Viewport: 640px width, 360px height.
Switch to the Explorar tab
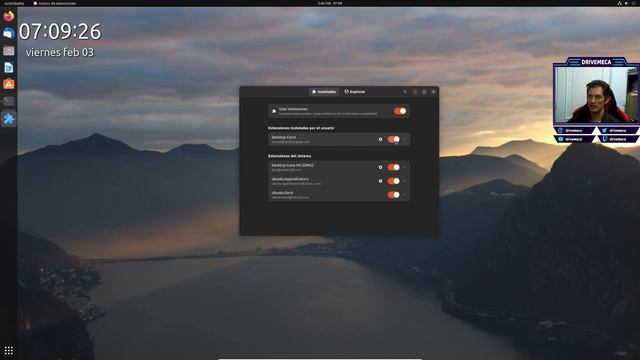[x=355, y=92]
